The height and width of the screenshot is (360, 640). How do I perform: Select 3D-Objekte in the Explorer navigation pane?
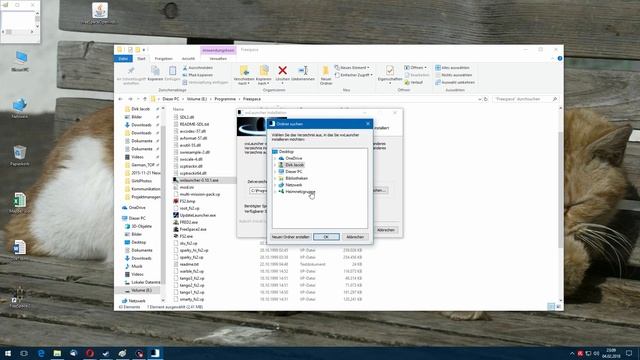(141, 226)
